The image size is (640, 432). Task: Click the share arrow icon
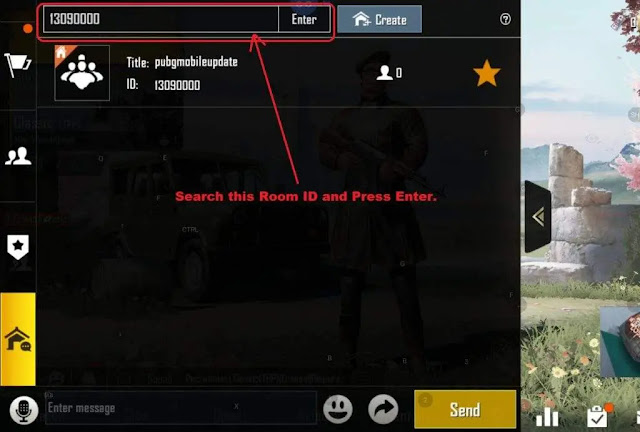click(383, 409)
